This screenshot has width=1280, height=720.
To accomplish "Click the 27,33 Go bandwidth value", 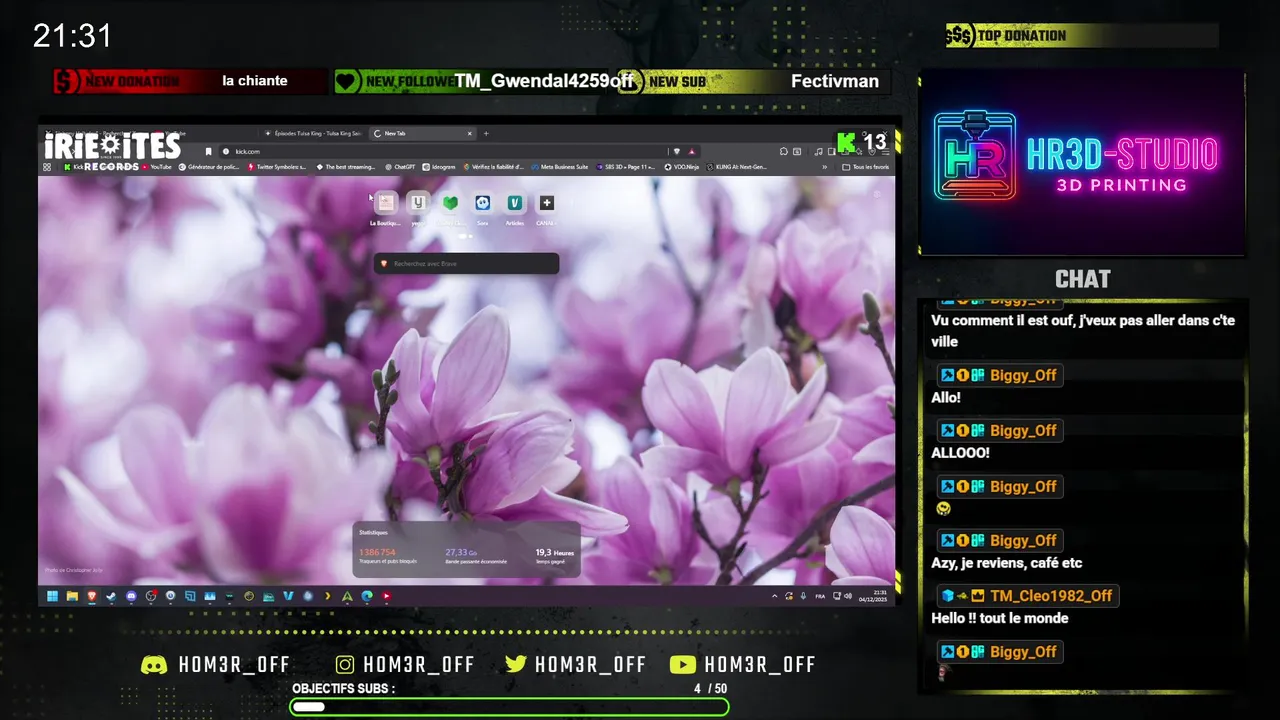I will (x=461, y=552).
